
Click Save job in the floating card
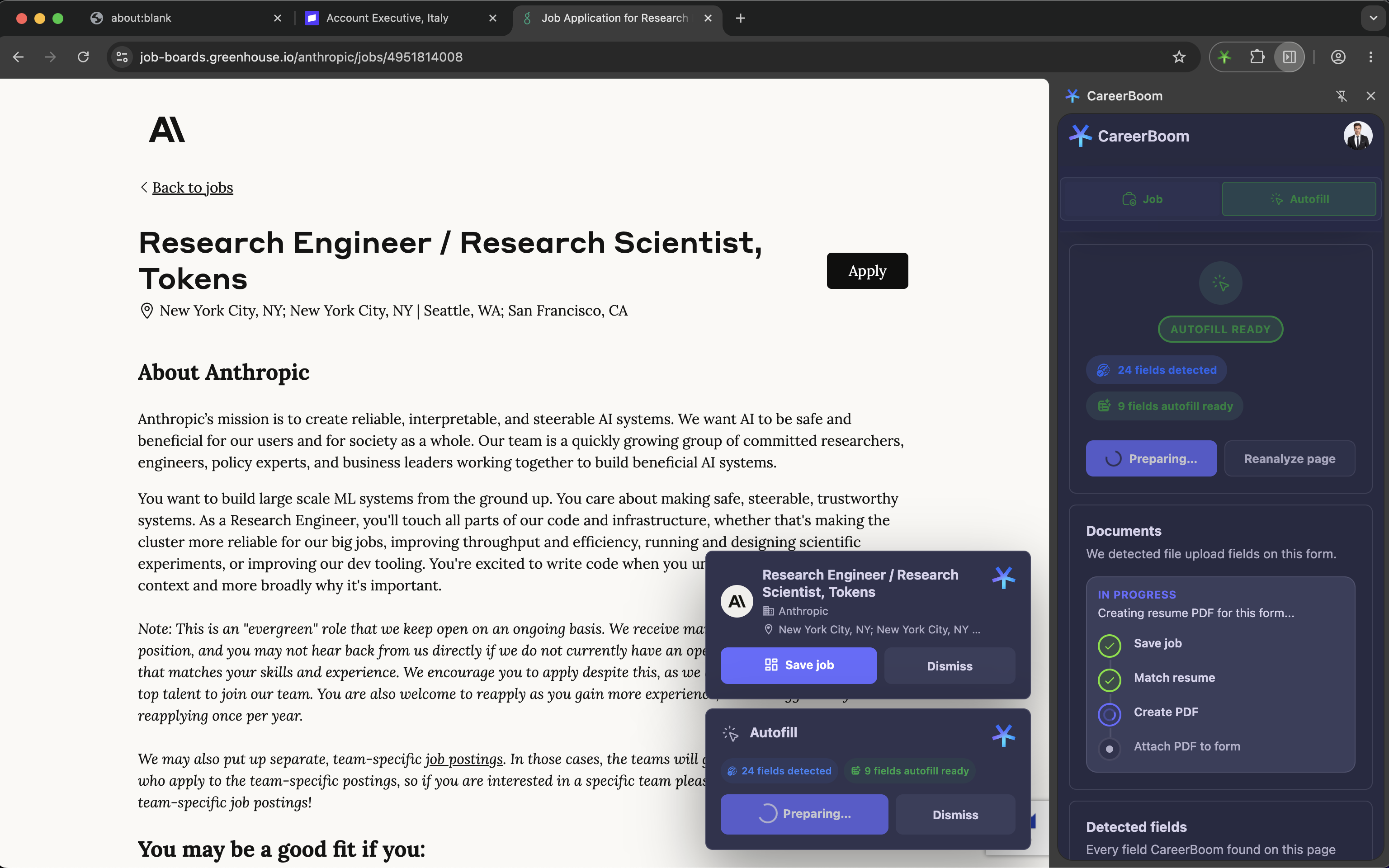coord(798,665)
